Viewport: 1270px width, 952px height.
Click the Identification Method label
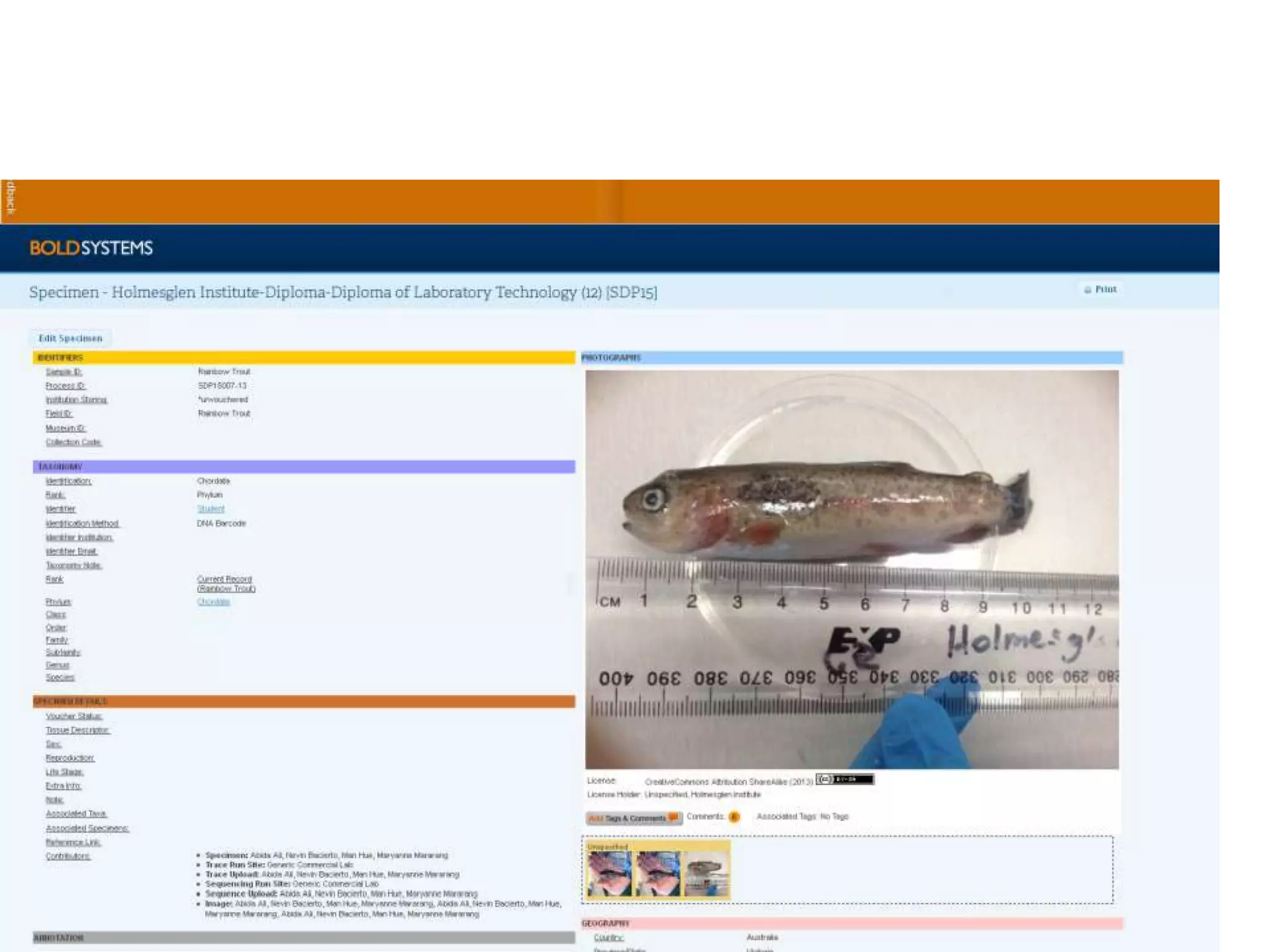[82, 524]
